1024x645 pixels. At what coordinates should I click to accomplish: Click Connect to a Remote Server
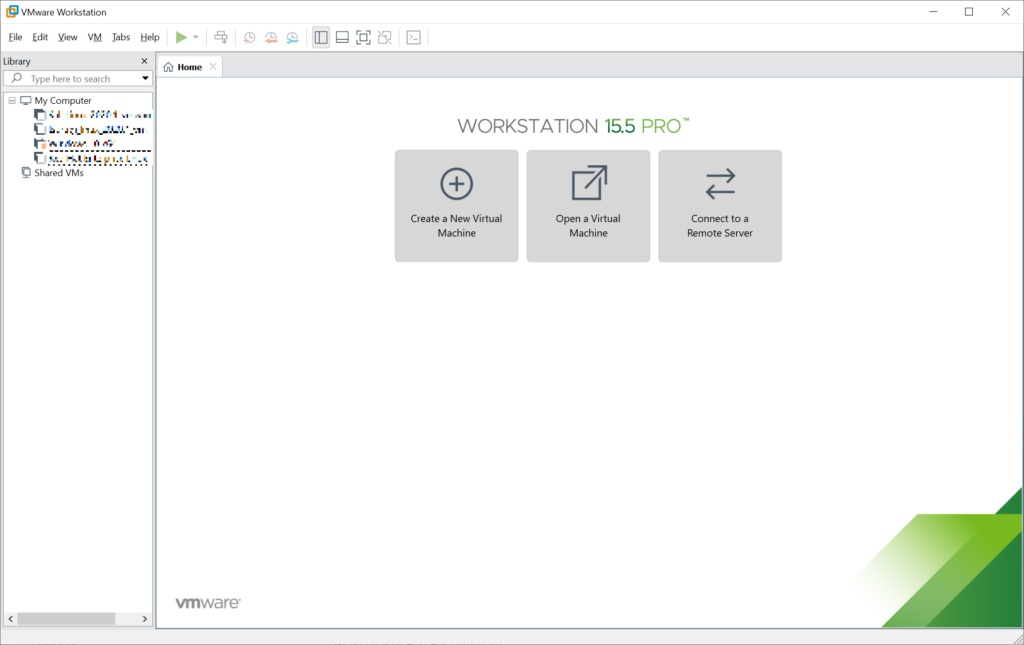click(720, 206)
